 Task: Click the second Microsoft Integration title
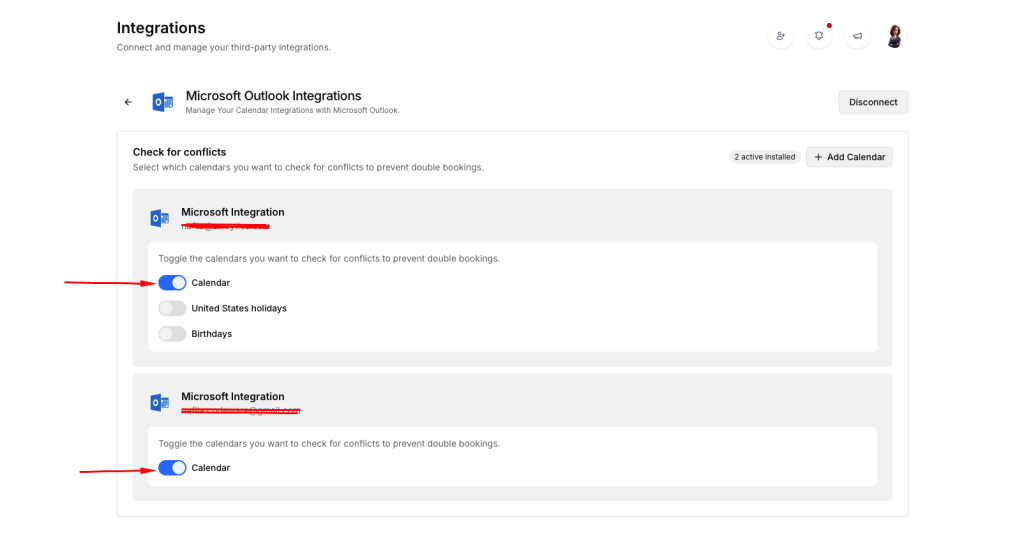coord(232,397)
